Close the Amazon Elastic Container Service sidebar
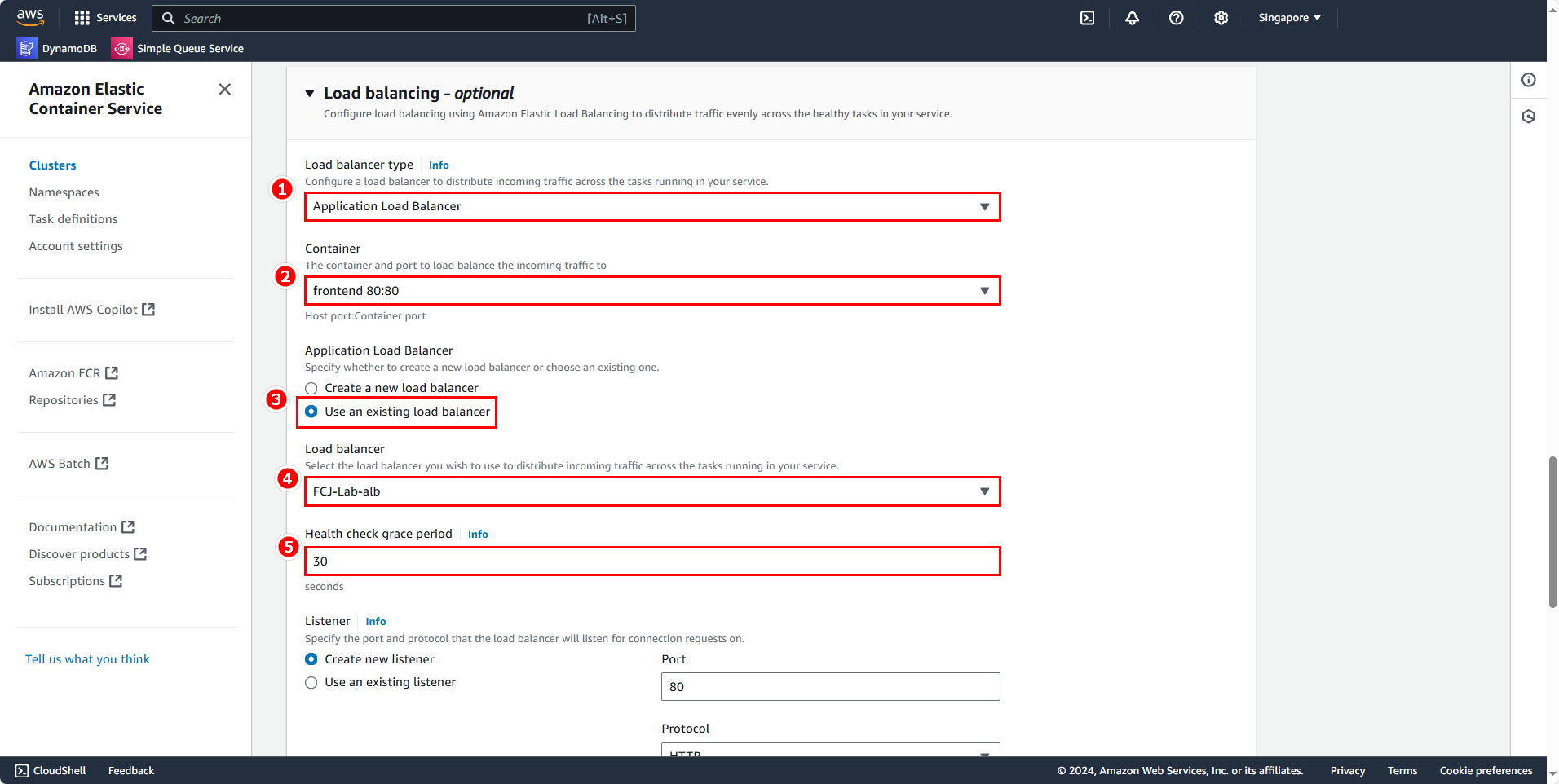The width and height of the screenshot is (1559, 784). 225,90
